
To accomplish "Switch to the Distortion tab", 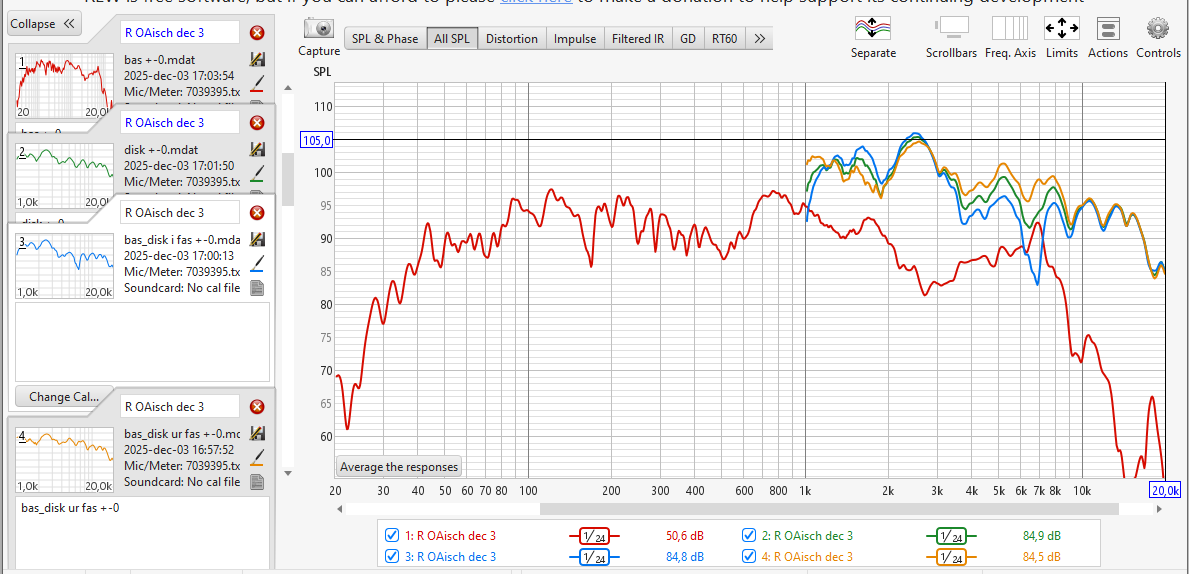I will 512,39.
